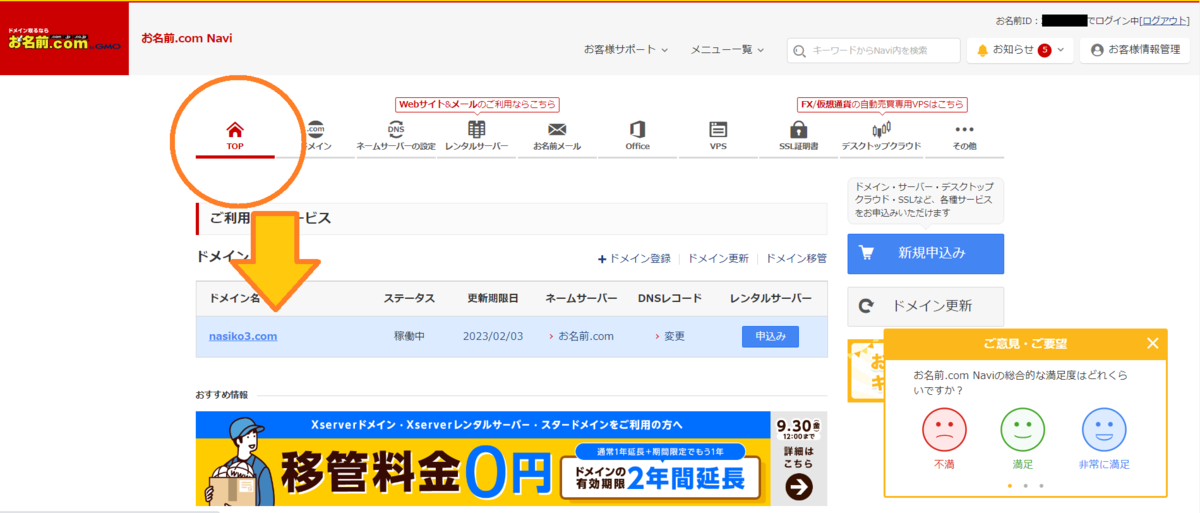Click the search magnifier icon
This screenshot has width=1200, height=513.
799,50
